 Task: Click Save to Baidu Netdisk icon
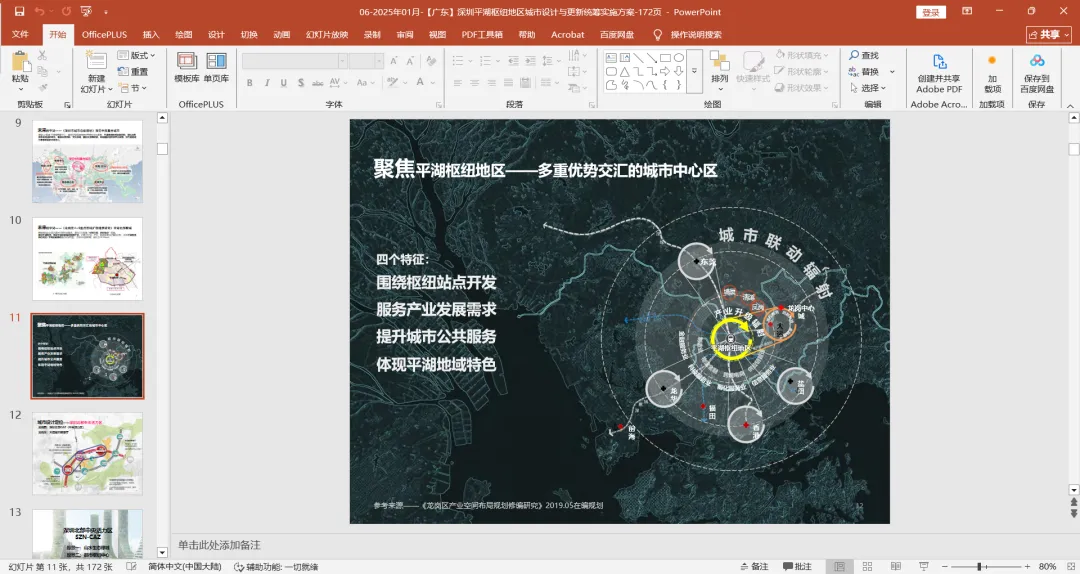click(x=1037, y=61)
